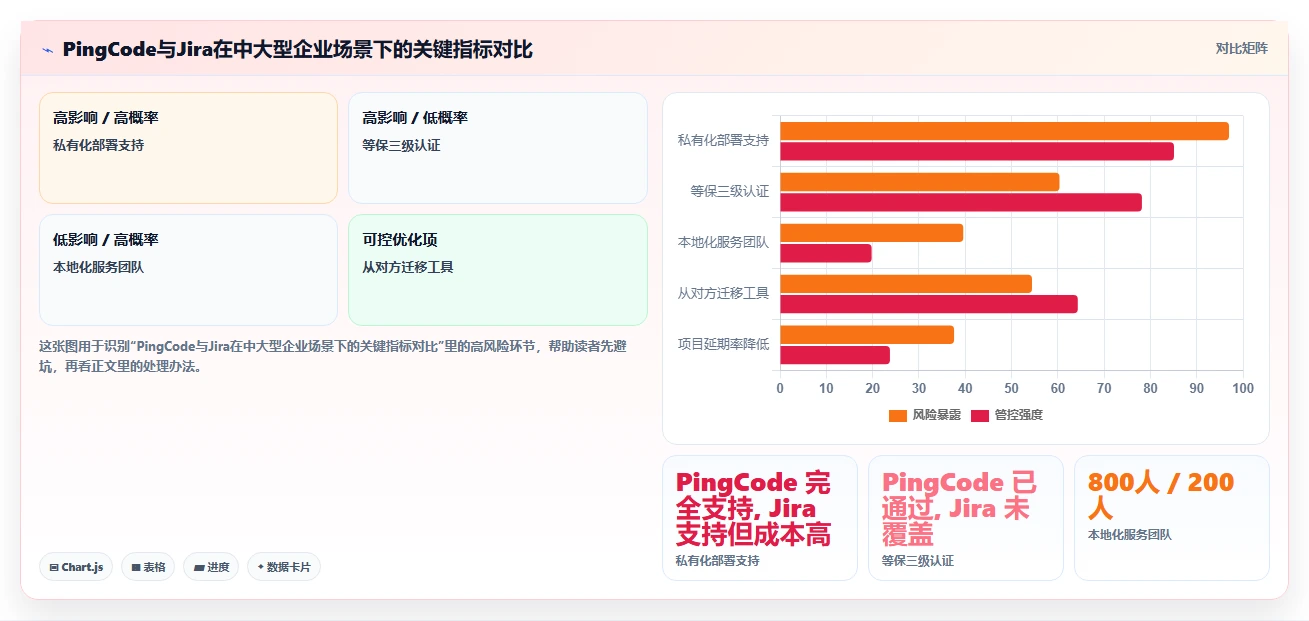Click the orange bar for 项目延期率降低
This screenshot has width=1309, height=621.
point(867,335)
